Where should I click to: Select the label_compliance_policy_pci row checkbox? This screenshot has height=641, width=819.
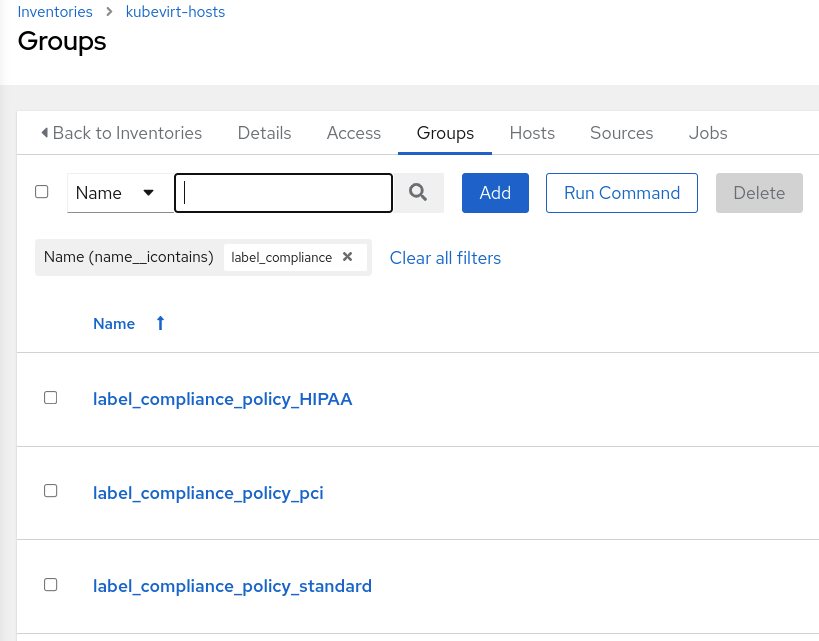51,491
